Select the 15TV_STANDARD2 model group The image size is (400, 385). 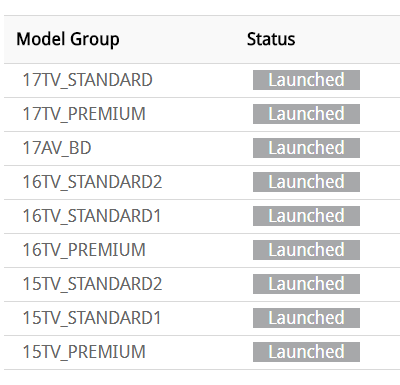tap(92, 284)
